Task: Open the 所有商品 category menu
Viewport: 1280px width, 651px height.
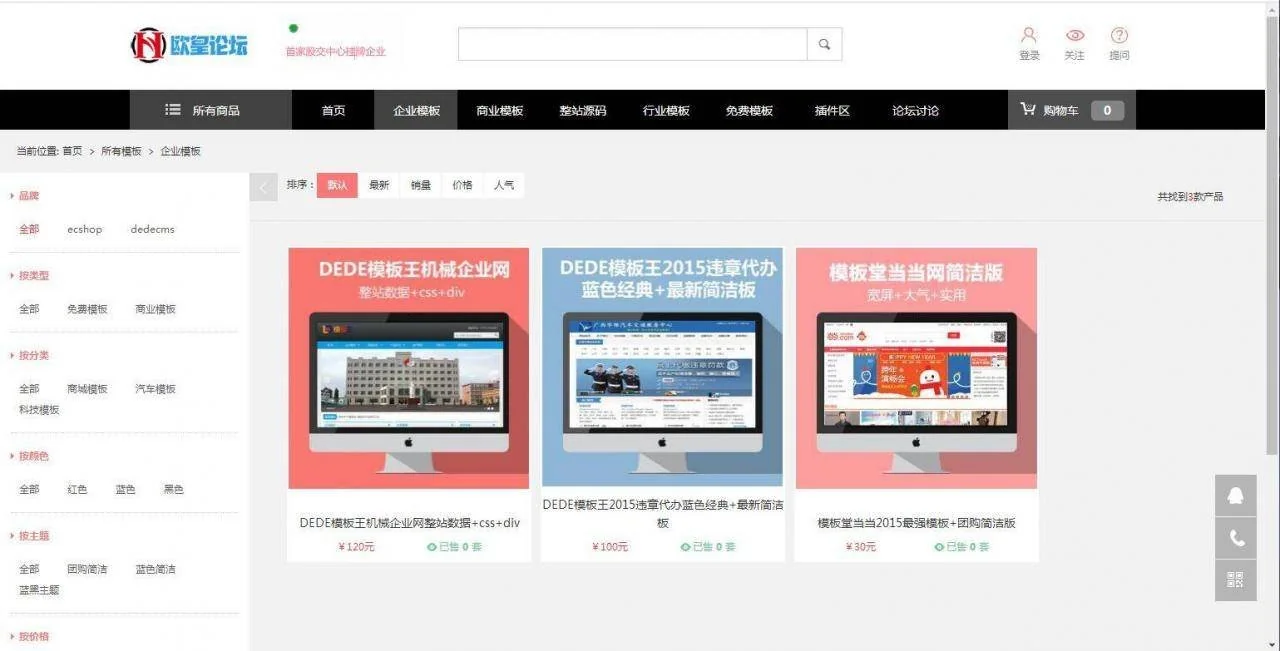Action: (x=203, y=110)
